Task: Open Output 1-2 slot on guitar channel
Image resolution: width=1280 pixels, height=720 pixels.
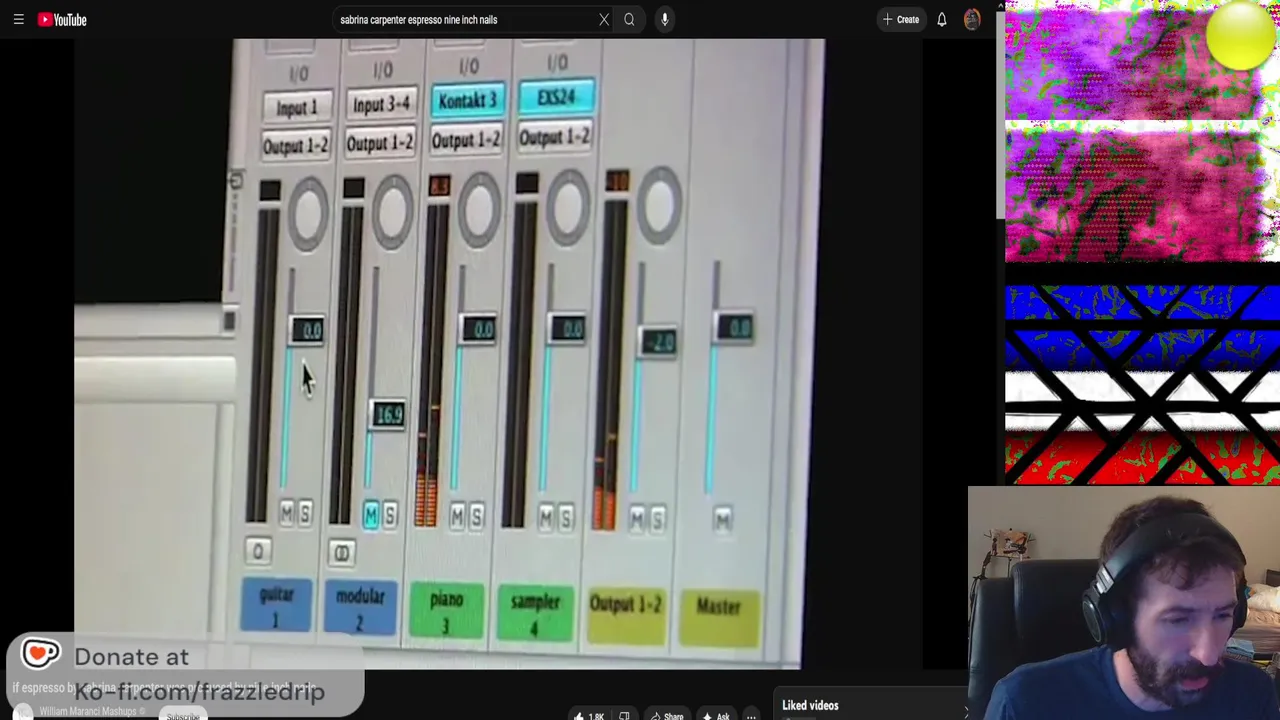Action: click(295, 146)
